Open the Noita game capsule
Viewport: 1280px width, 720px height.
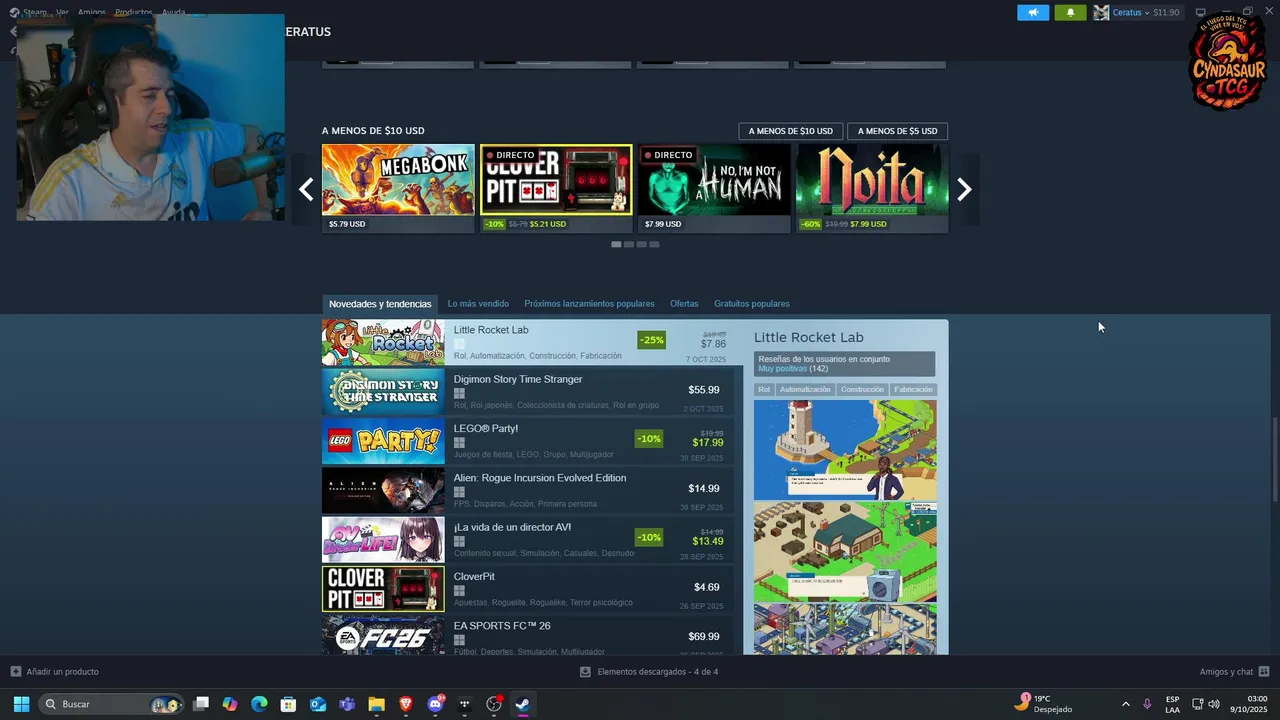coord(872,188)
